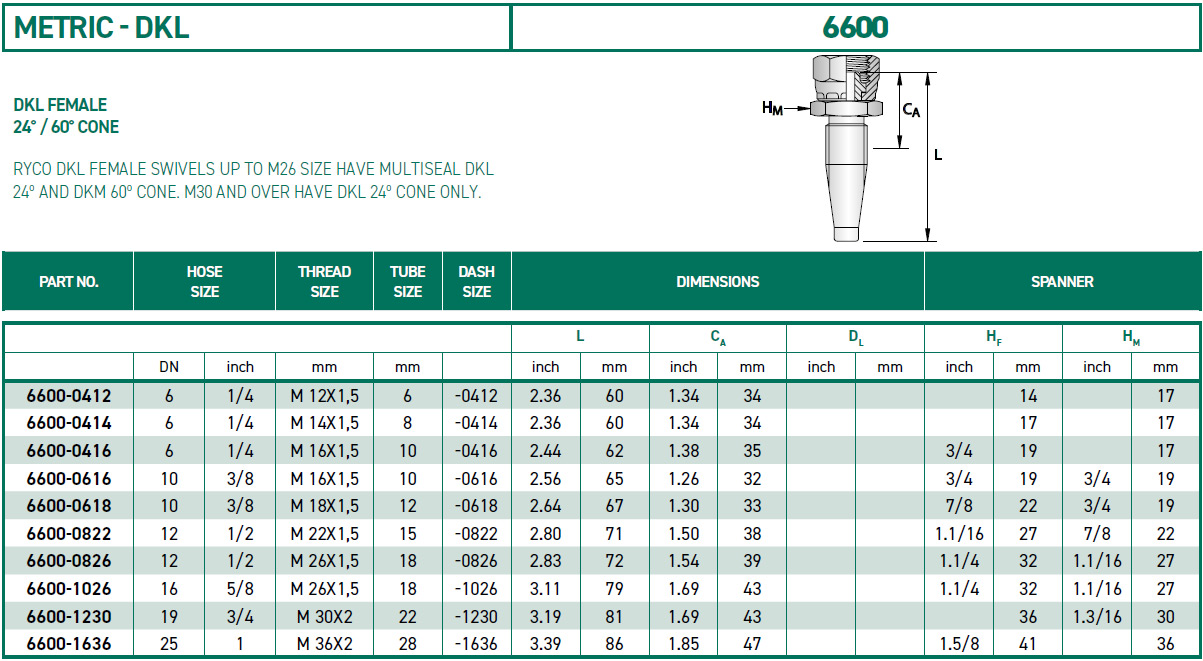Click the DIMENSIONS header
The width and height of the screenshot is (1203, 661).
coord(718,282)
